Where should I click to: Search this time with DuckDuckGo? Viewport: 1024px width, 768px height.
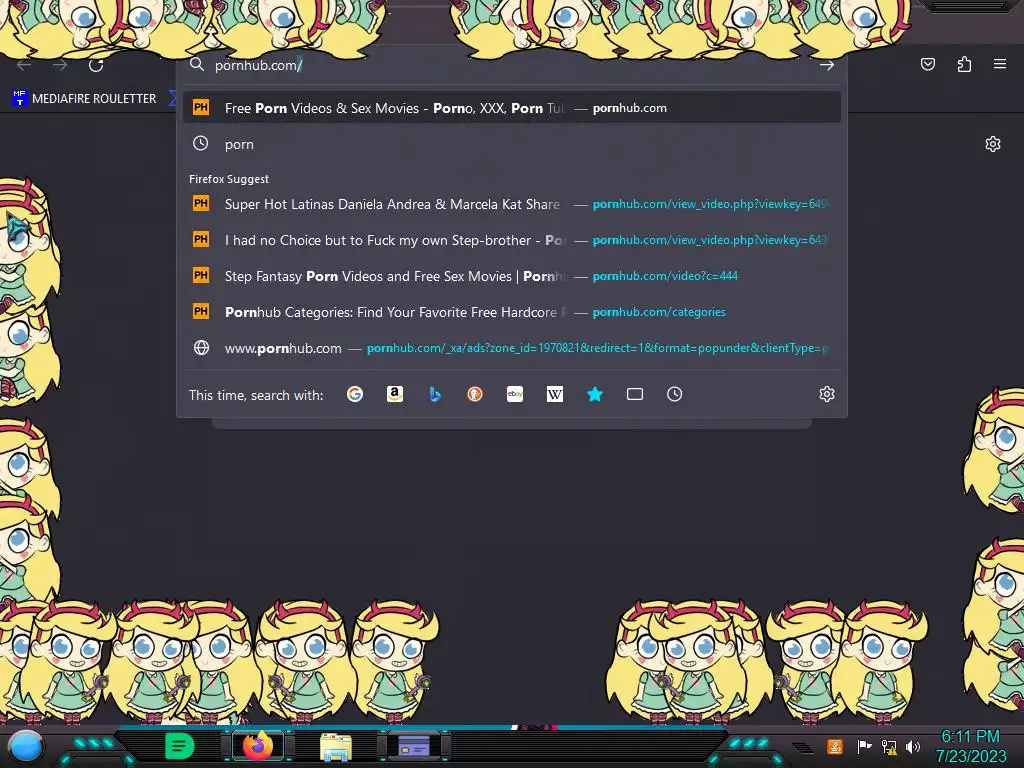click(475, 394)
